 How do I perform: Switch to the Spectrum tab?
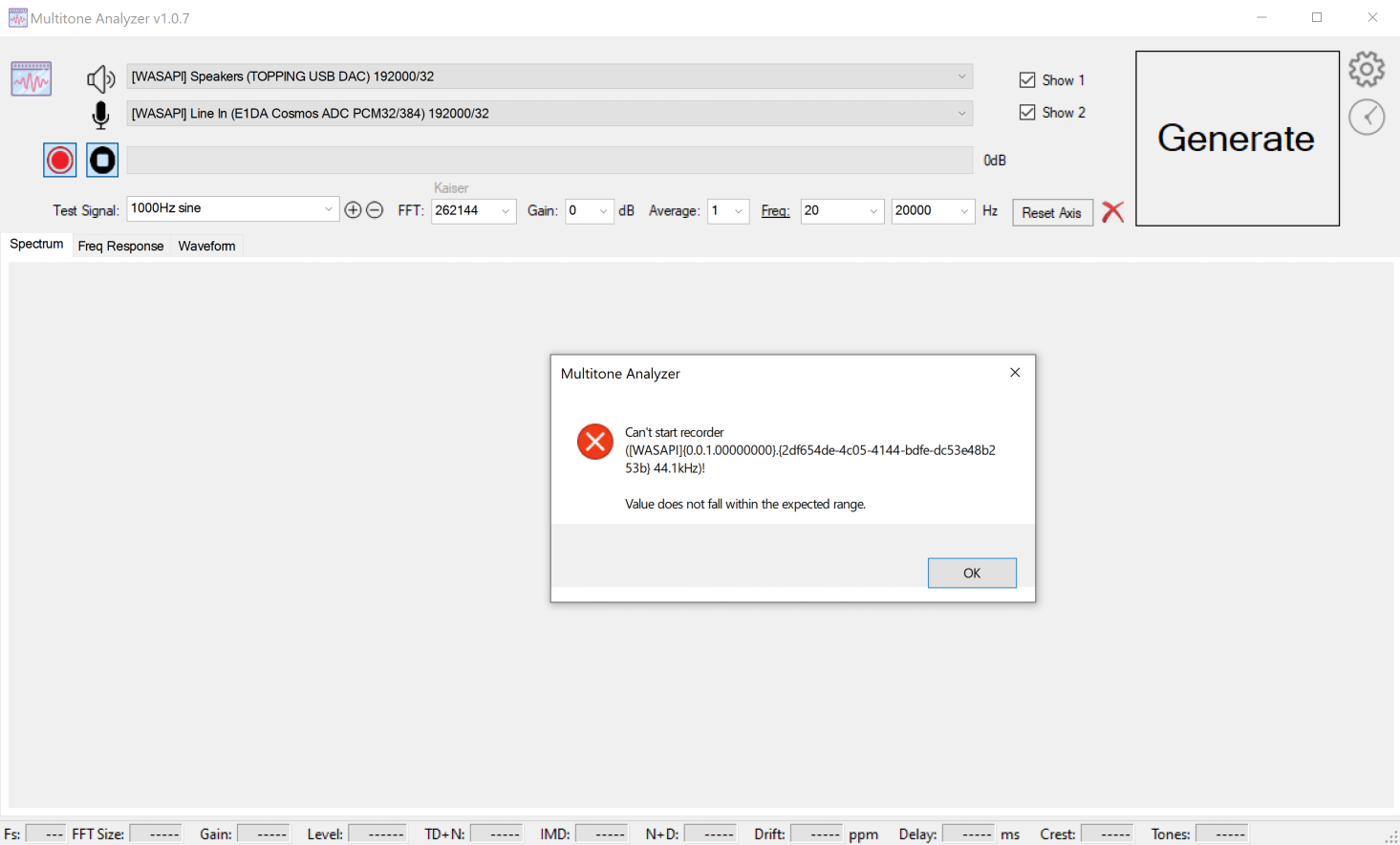(x=36, y=245)
